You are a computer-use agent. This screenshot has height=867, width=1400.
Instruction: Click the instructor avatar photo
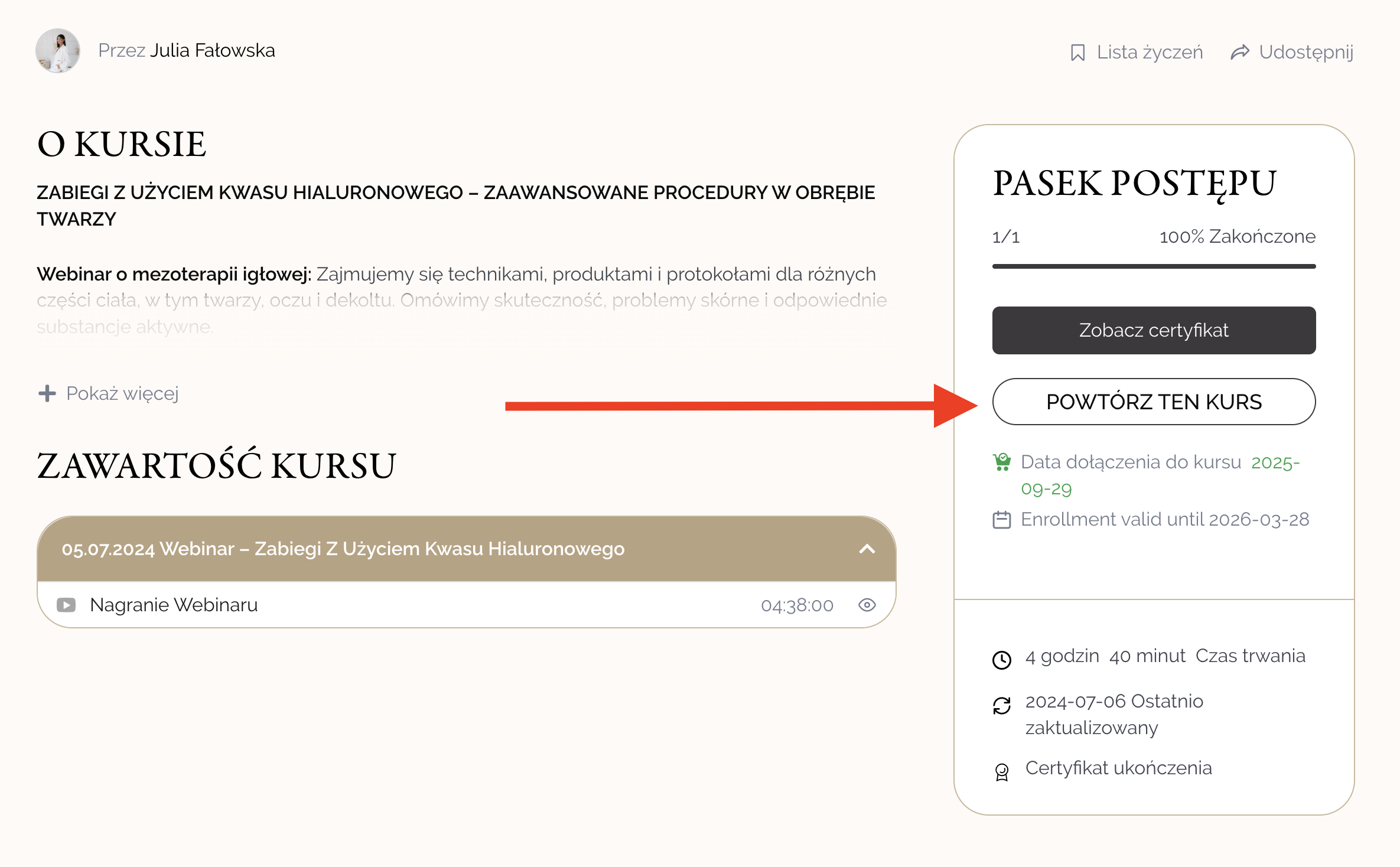pos(58,51)
